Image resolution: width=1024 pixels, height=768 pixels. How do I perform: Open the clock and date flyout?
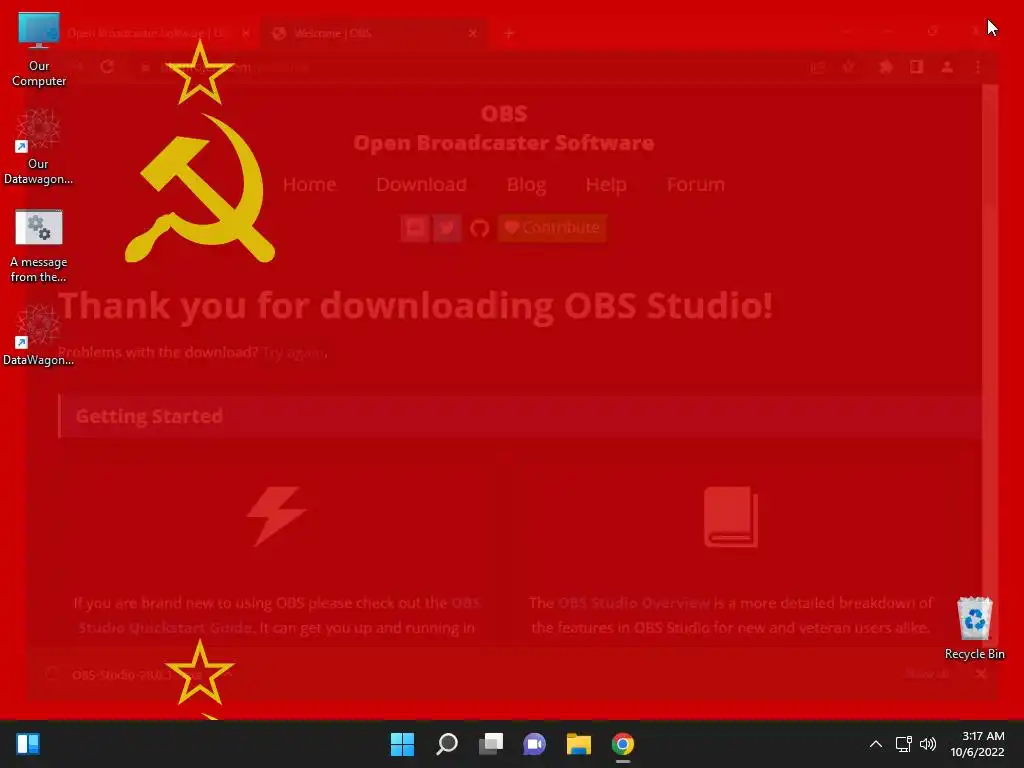click(977, 744)
